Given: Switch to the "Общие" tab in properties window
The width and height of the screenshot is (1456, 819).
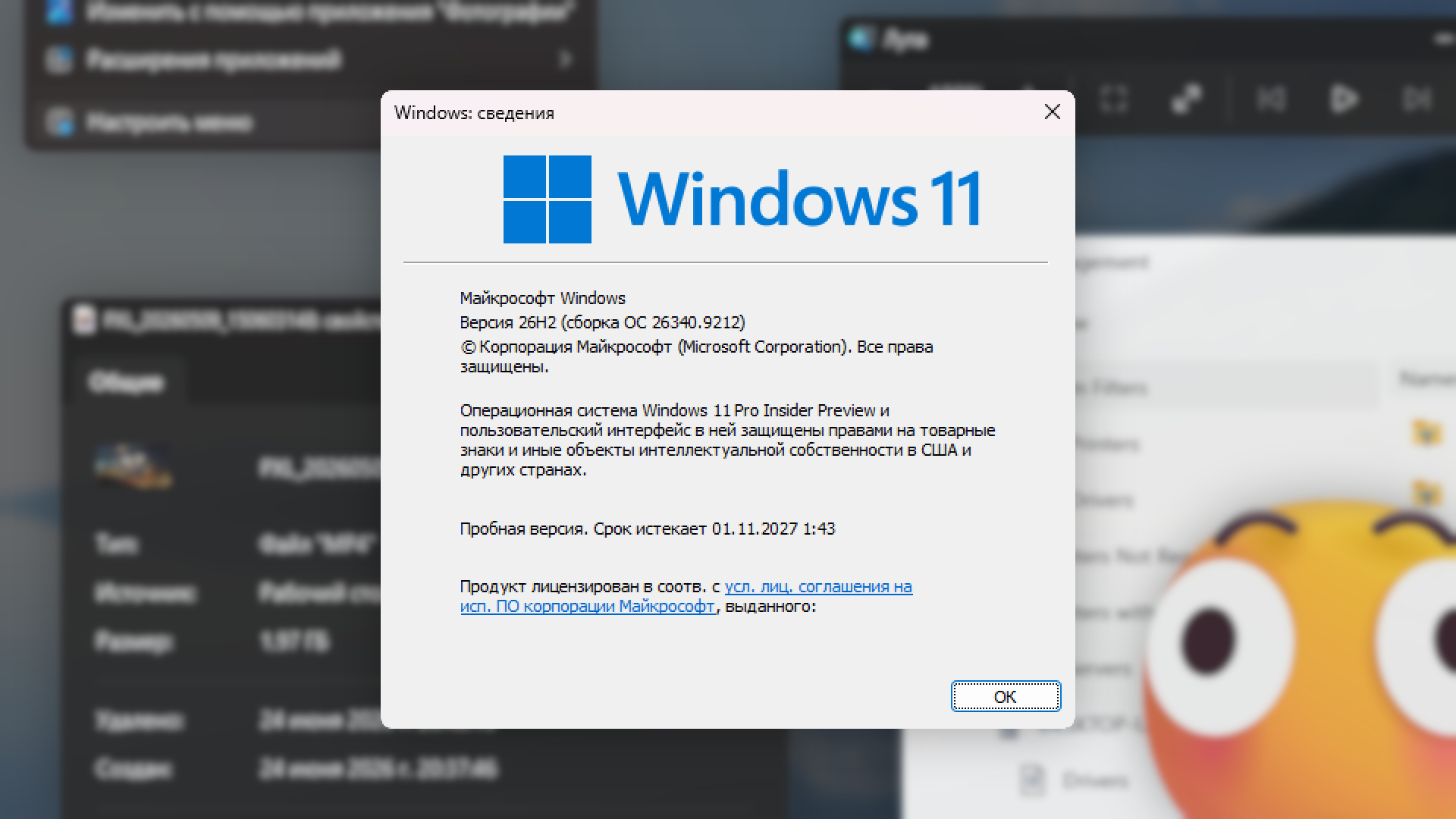Looking at the screenshot, I should click(x=126, y=381).
